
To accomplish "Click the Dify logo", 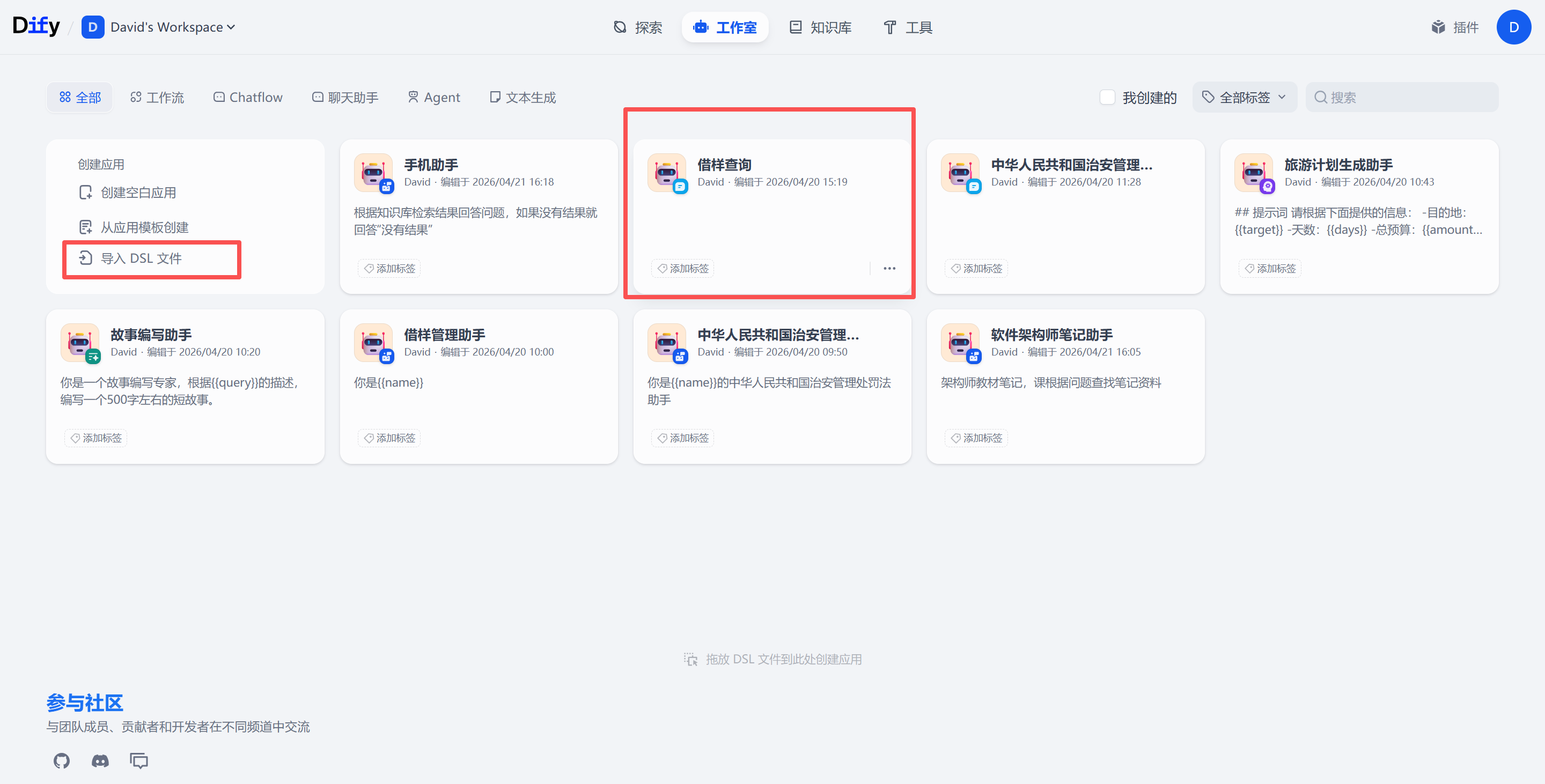I will pyautogui.click(x=36, y=26).
